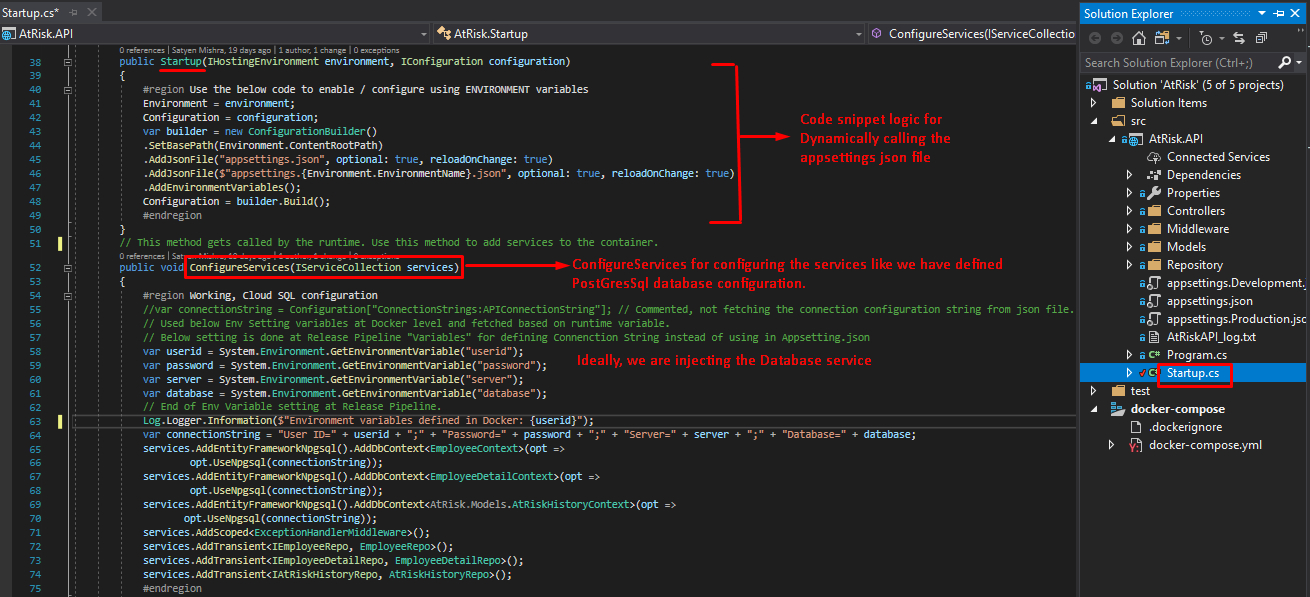Click the Home icon in Solution Explorer

[x=1139, y=38]
